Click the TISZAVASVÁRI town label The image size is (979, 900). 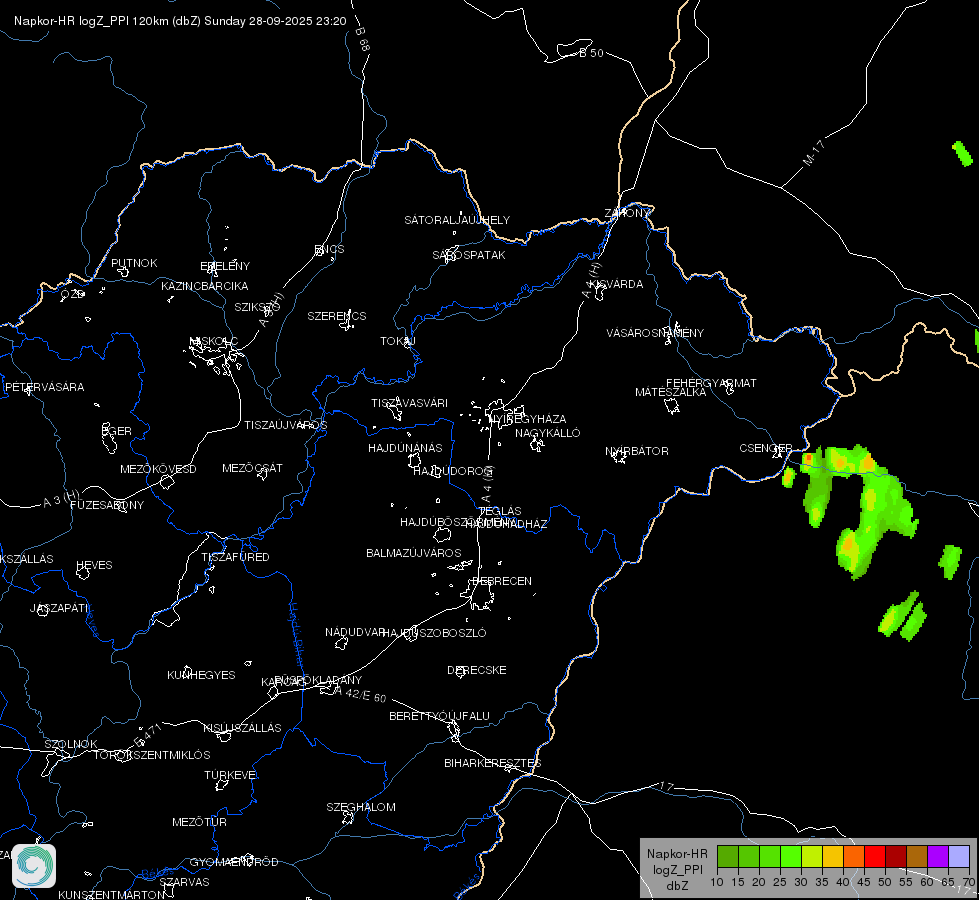410,403
